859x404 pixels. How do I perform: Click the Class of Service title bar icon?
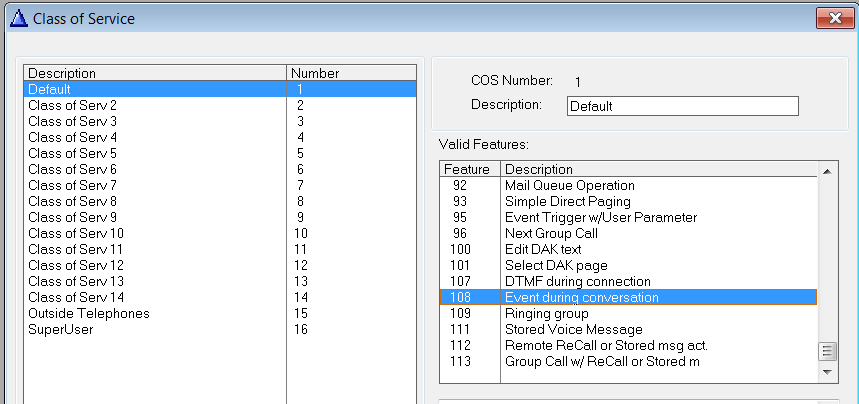(x=17, y=18)
